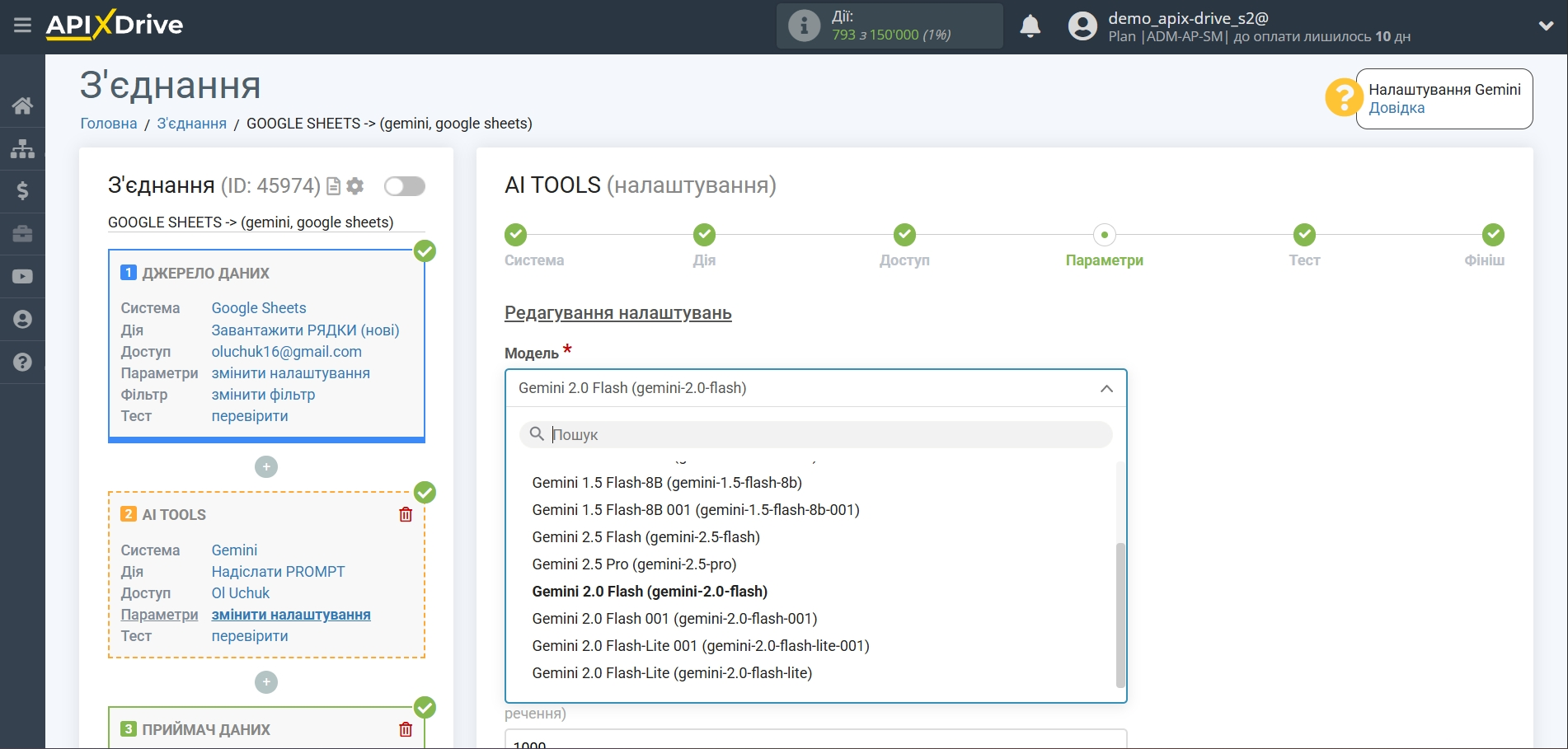Add a block after ДЖЕРЕЛО ДАНИХ
This screenshot has width=1568, height=749.
click(x=266, y=467)
